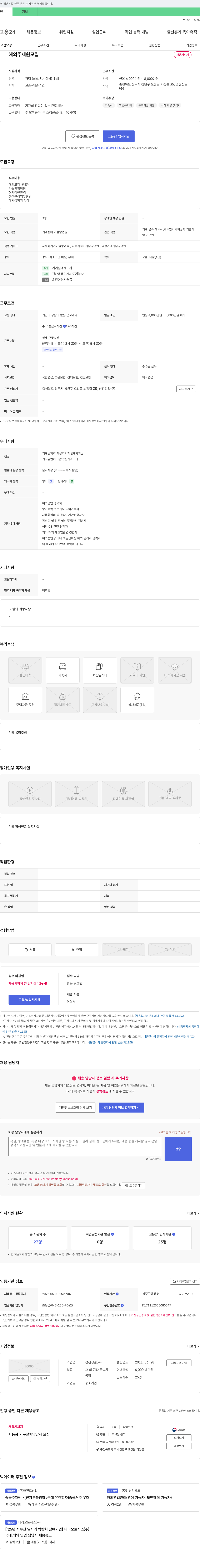
Task: Click 고용24 입사지원 button under 접수 마감일
Action: [29, 1000]
